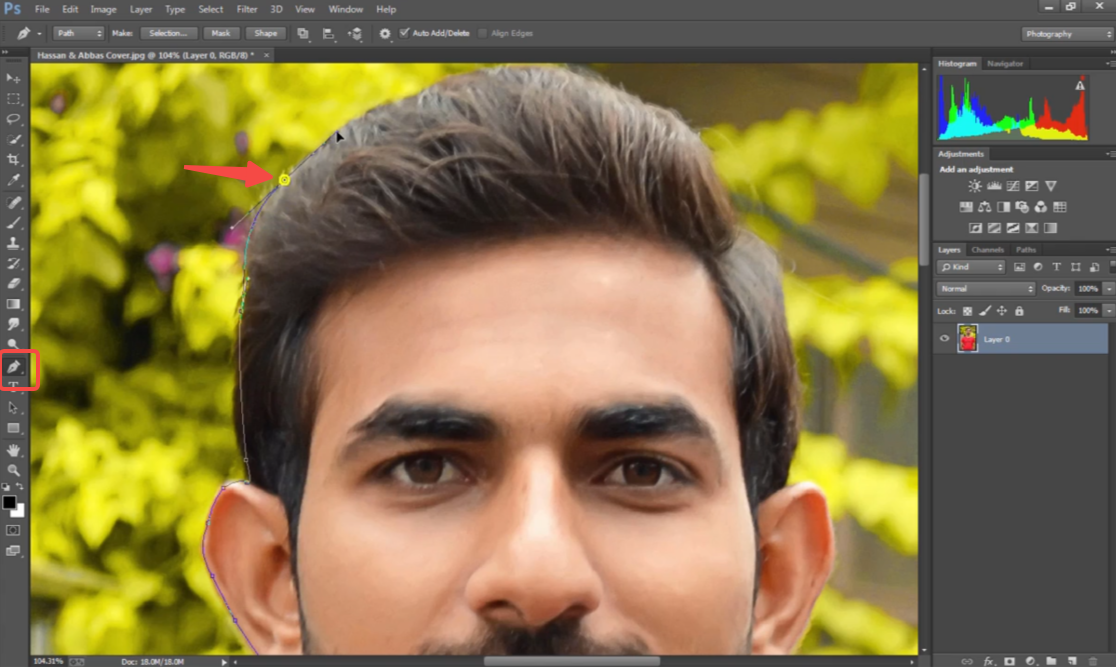Screen dimensions: 1116x667
Task: Toggle lock transparent pixels
Action: [x=967, y=311]
